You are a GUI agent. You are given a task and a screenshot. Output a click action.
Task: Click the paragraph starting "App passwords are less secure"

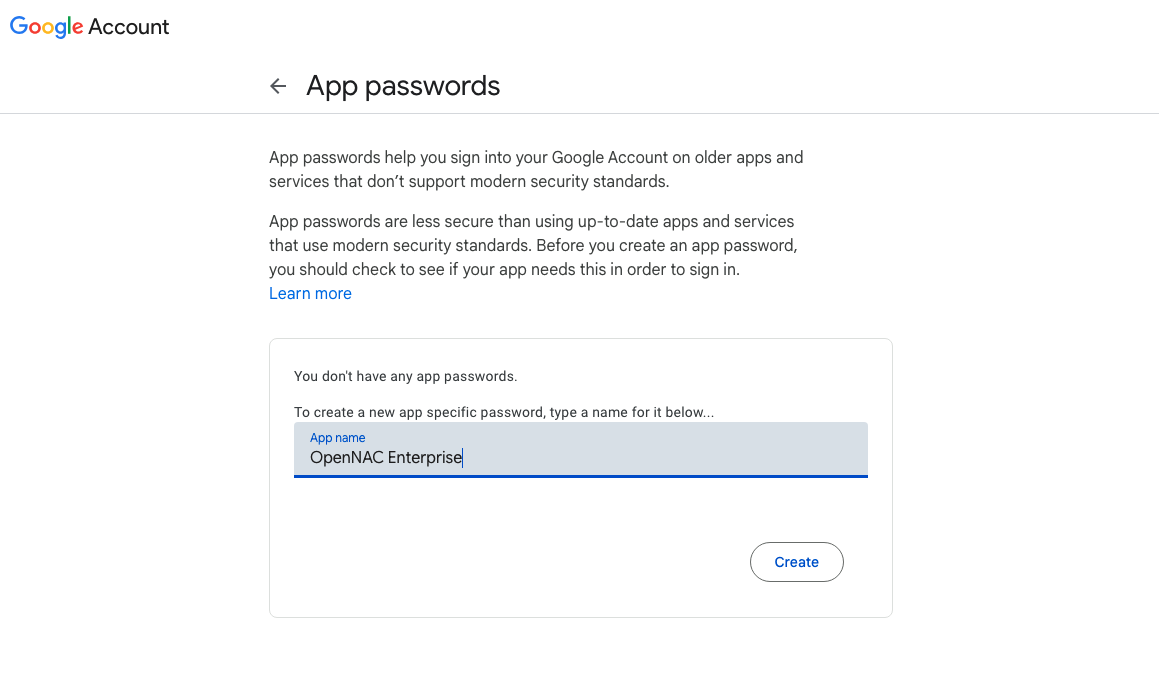click(533, 245)
